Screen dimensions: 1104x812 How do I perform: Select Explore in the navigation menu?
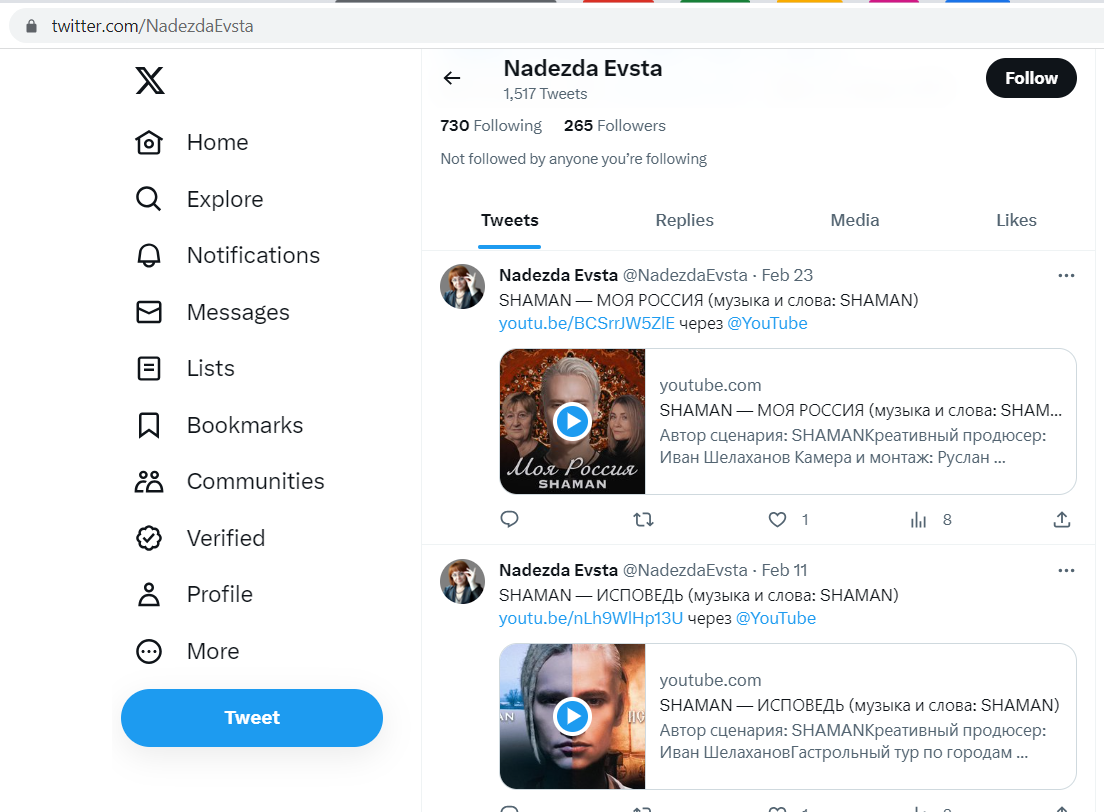[x=225, y=199]
